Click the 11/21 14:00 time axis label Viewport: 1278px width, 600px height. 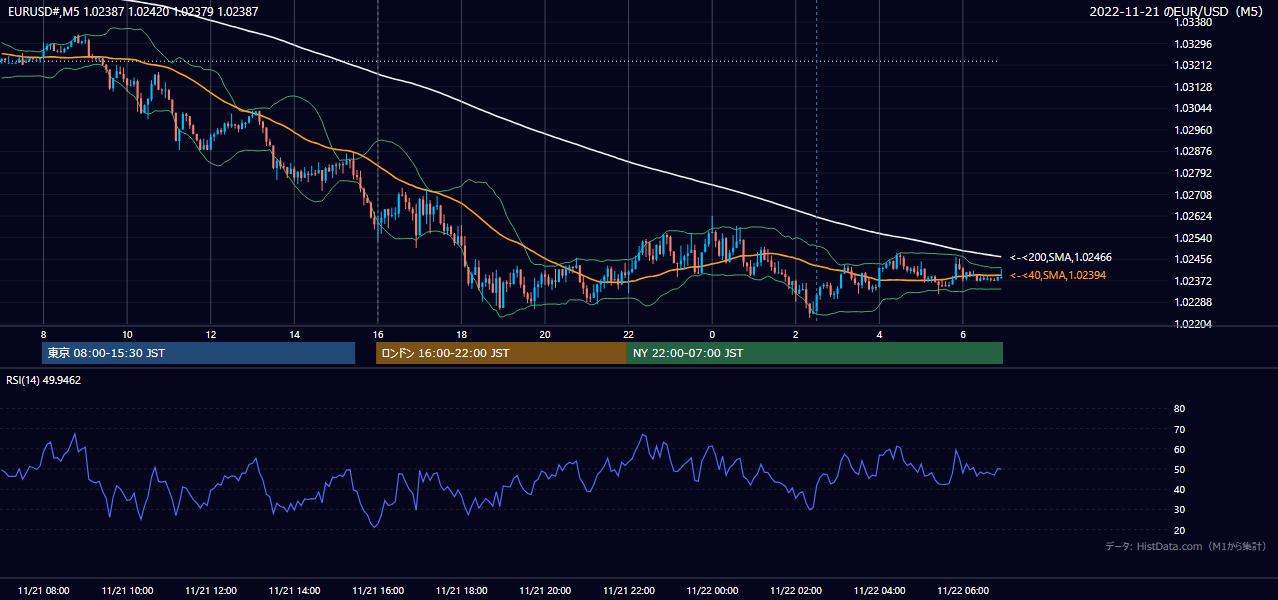coord(294,591)
